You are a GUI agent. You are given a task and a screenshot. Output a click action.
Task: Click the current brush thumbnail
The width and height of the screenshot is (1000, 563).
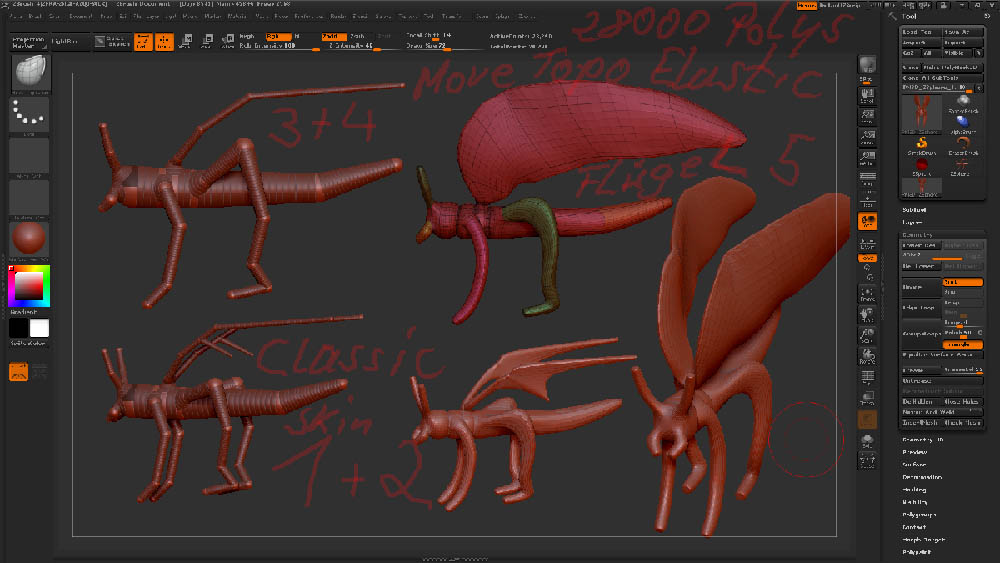coord(29,73)
